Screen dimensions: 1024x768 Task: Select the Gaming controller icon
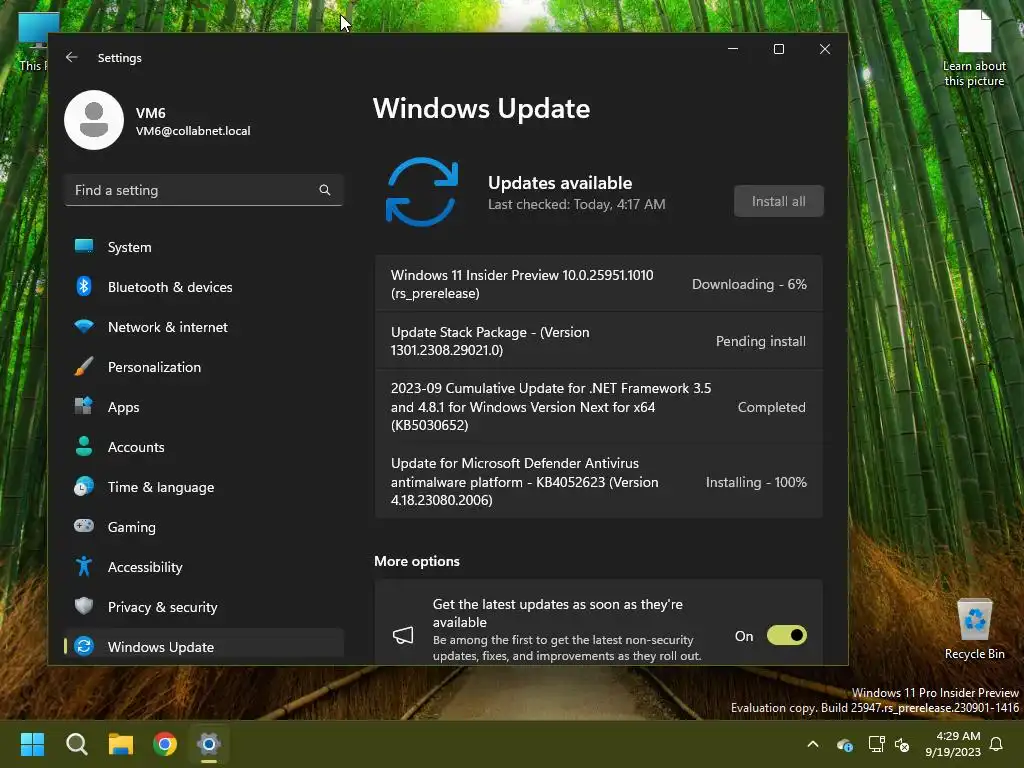84,526
